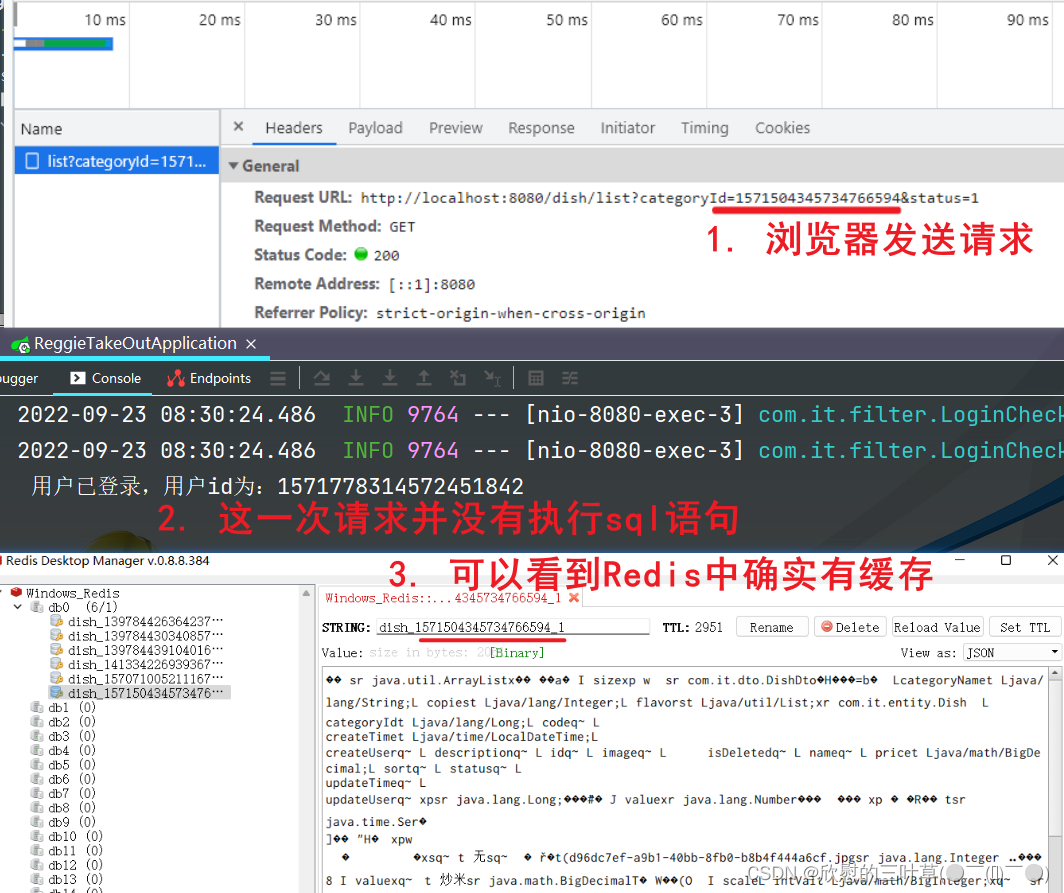
Task: Click the Run to Cursor icon
Action: (x=492, y=378)
